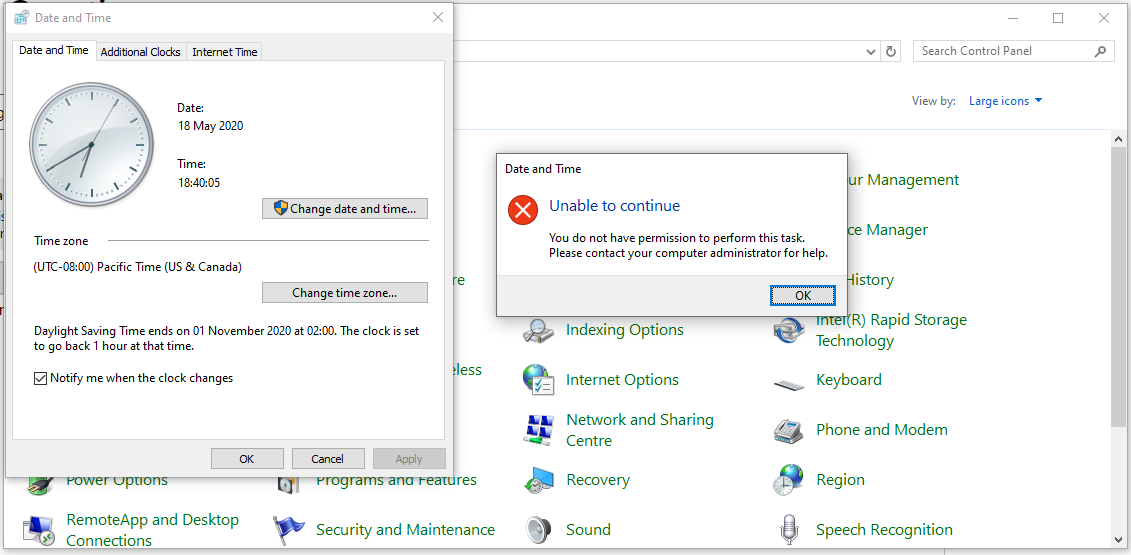Click the analog clock face
The width and height of the screenshot is (1131, 555).
pyautogui.click(x=92, y=145)
